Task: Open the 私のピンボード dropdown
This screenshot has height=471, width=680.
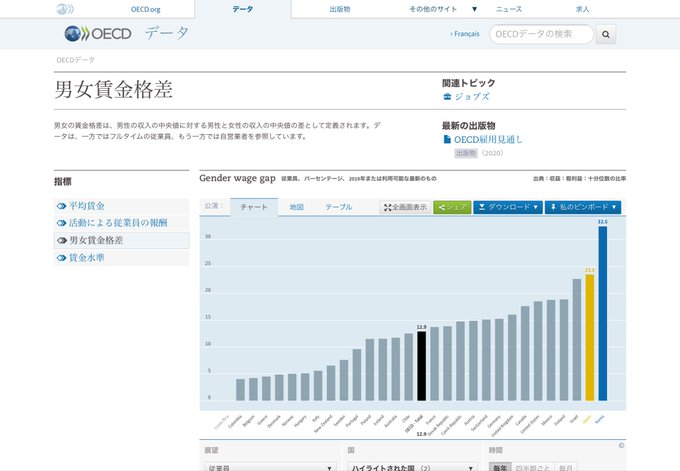Action: pos(583,207)
